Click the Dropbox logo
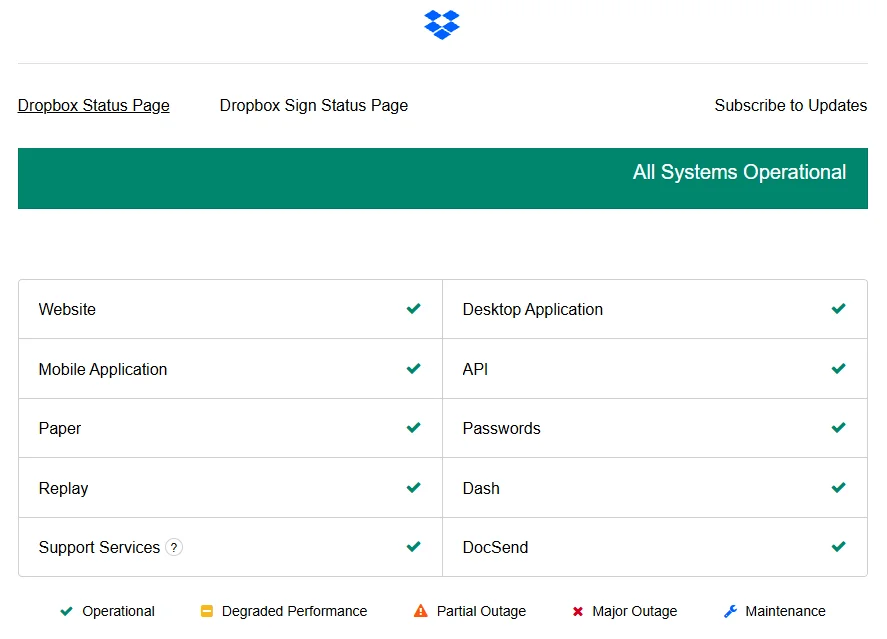887x639 pixels. 441,24
